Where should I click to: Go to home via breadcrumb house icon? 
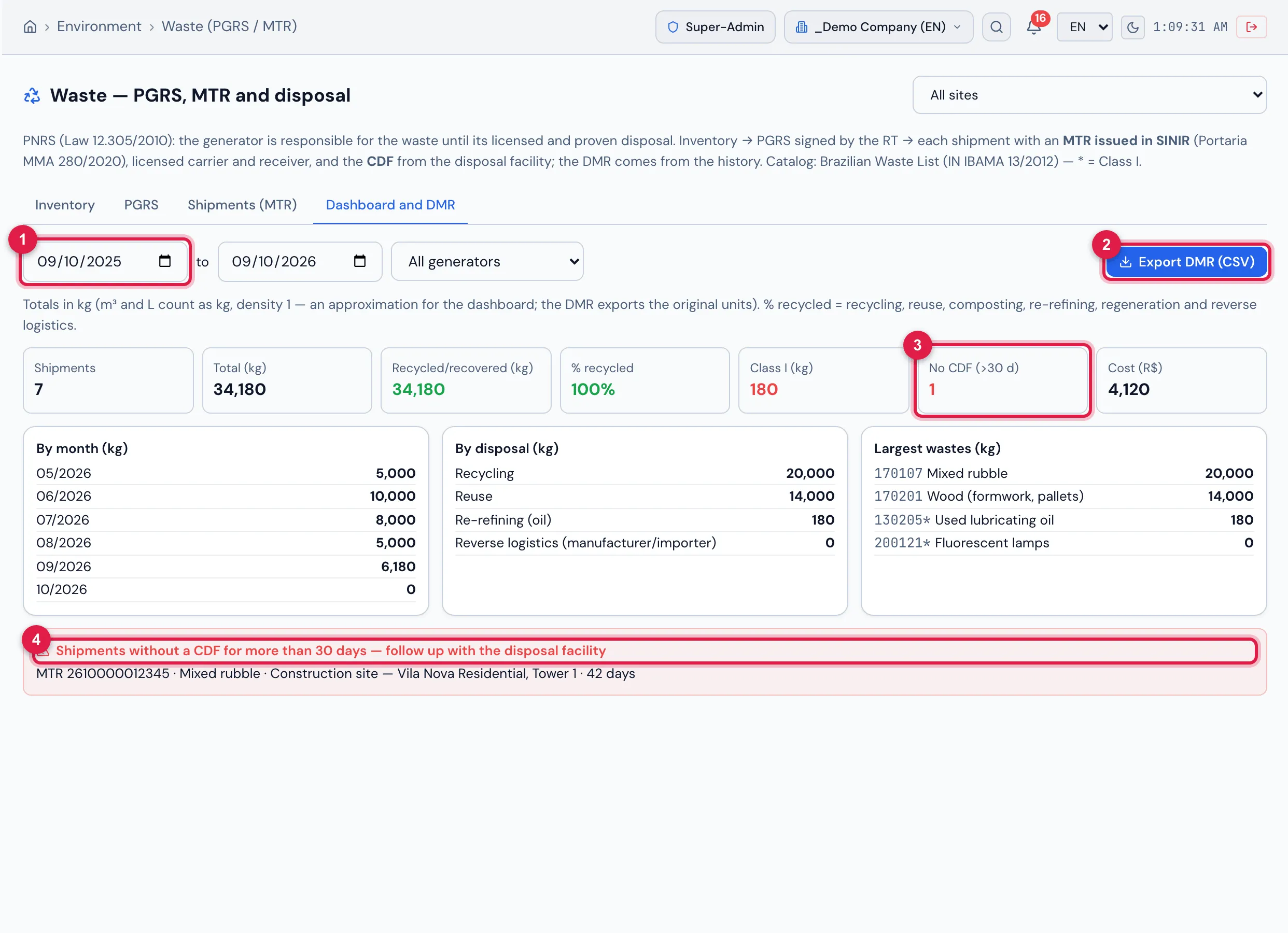click(30, 26)
